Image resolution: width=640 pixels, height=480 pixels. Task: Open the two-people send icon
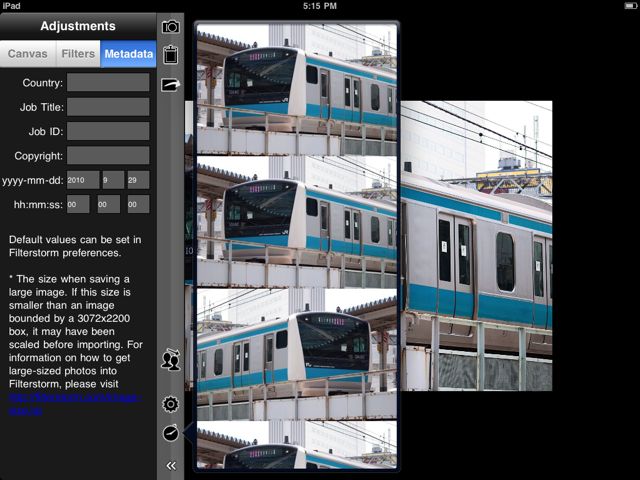click(171, 359)
